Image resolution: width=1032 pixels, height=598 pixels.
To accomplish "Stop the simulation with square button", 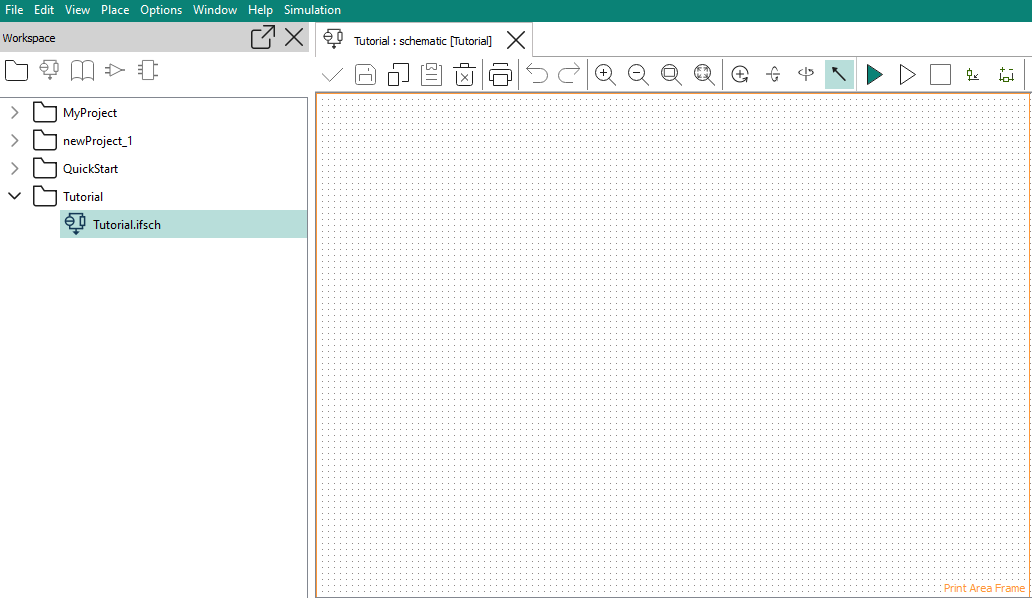I will pyautogui.click(x=941, y=74).
